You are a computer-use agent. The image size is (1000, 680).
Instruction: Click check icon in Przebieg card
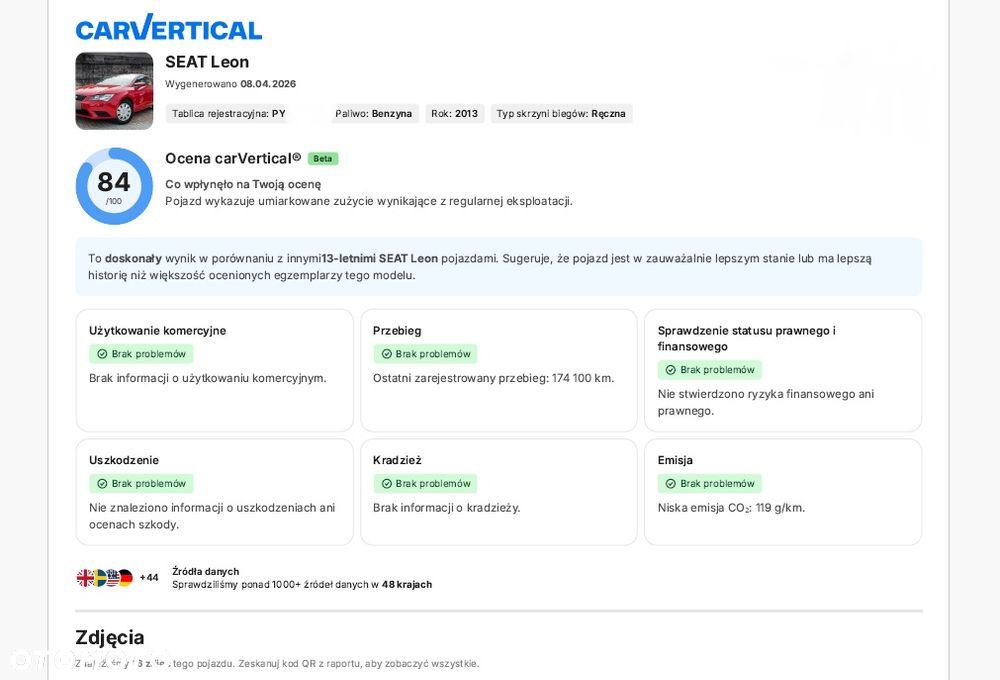coord(386,354)
